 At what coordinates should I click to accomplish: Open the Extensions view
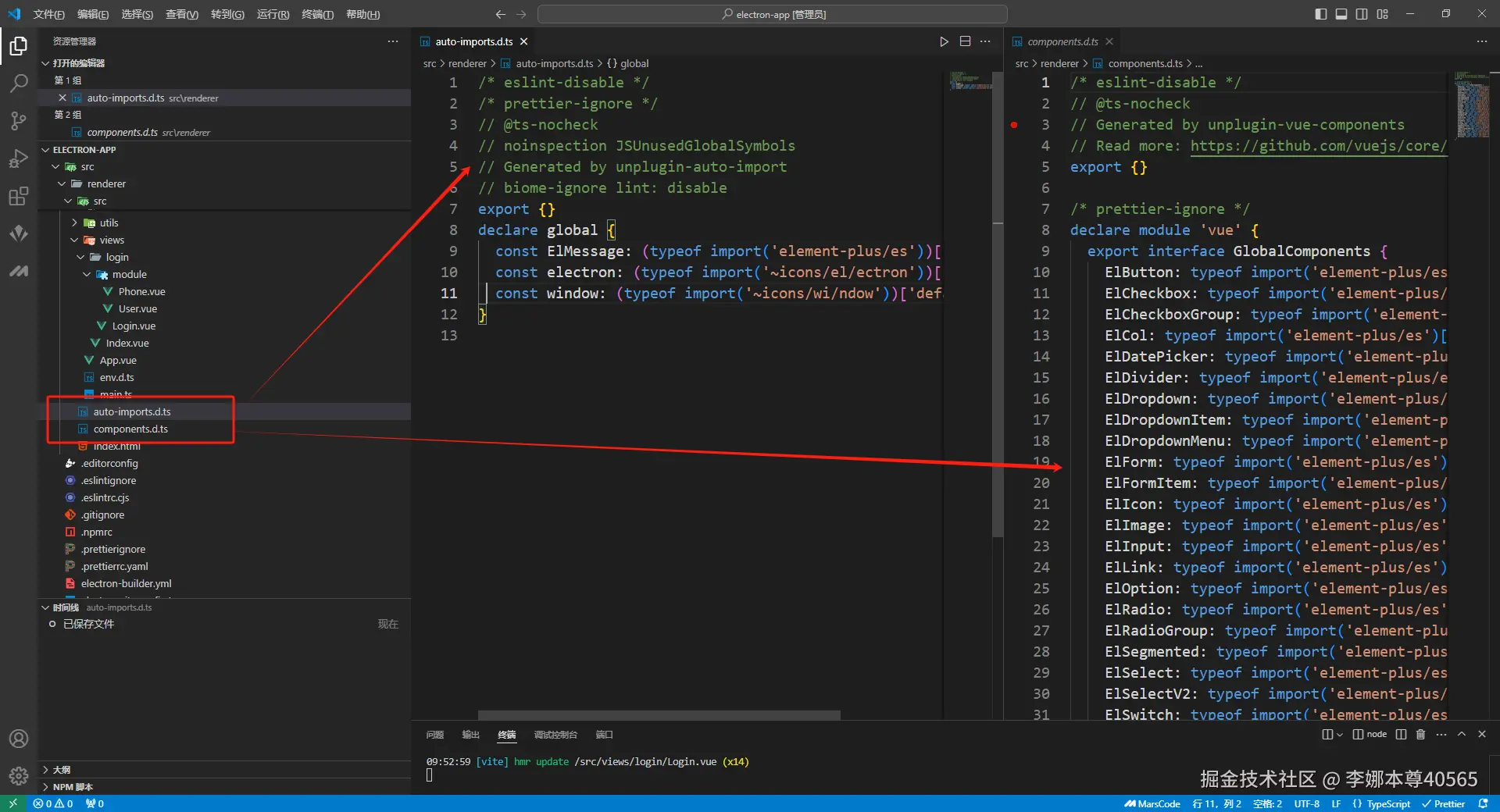[x=19, y=196]
